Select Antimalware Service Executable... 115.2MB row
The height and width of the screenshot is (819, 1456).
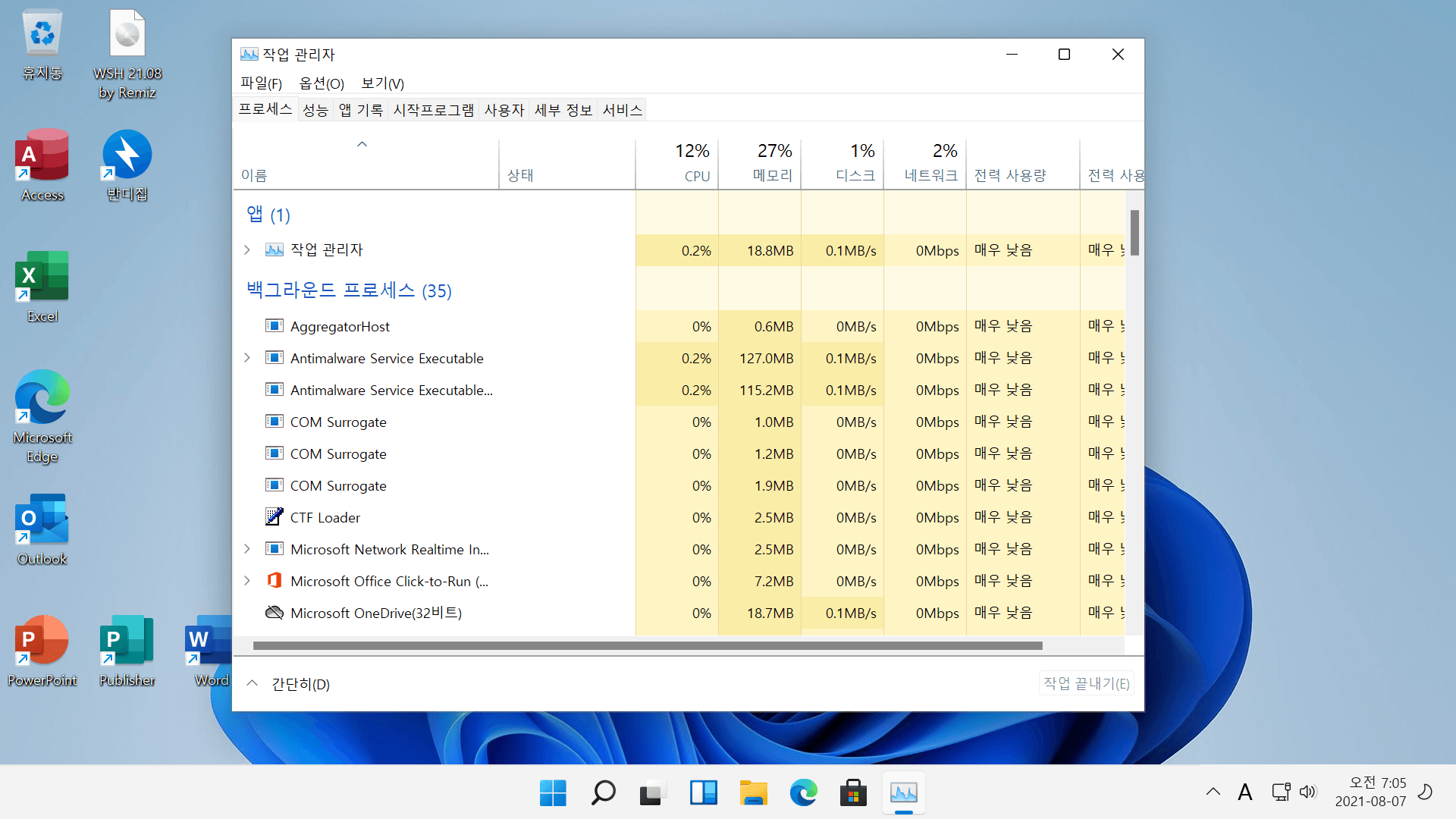pos(679,390)
